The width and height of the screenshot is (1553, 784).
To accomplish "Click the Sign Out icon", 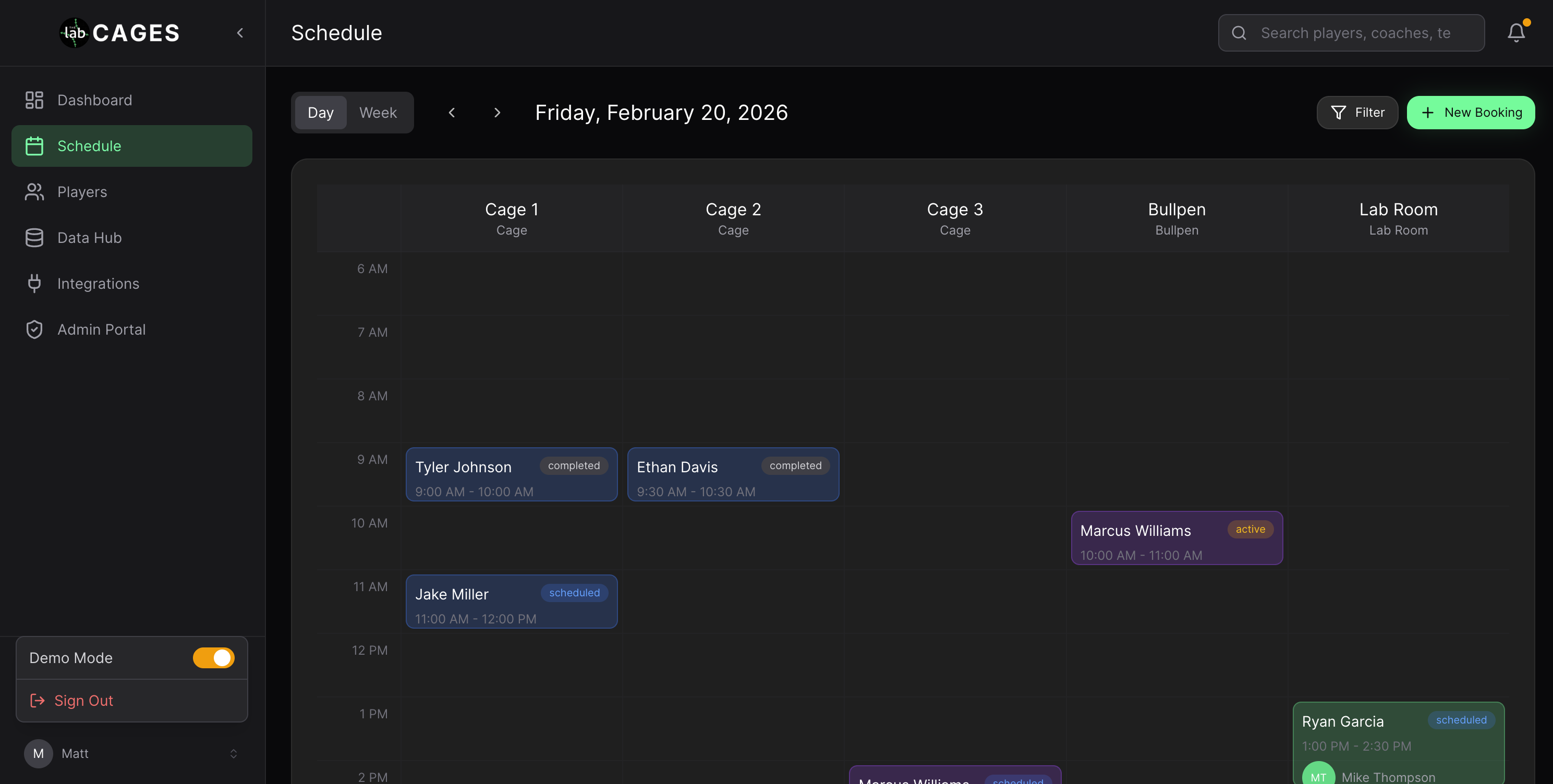I will point(38,700).
